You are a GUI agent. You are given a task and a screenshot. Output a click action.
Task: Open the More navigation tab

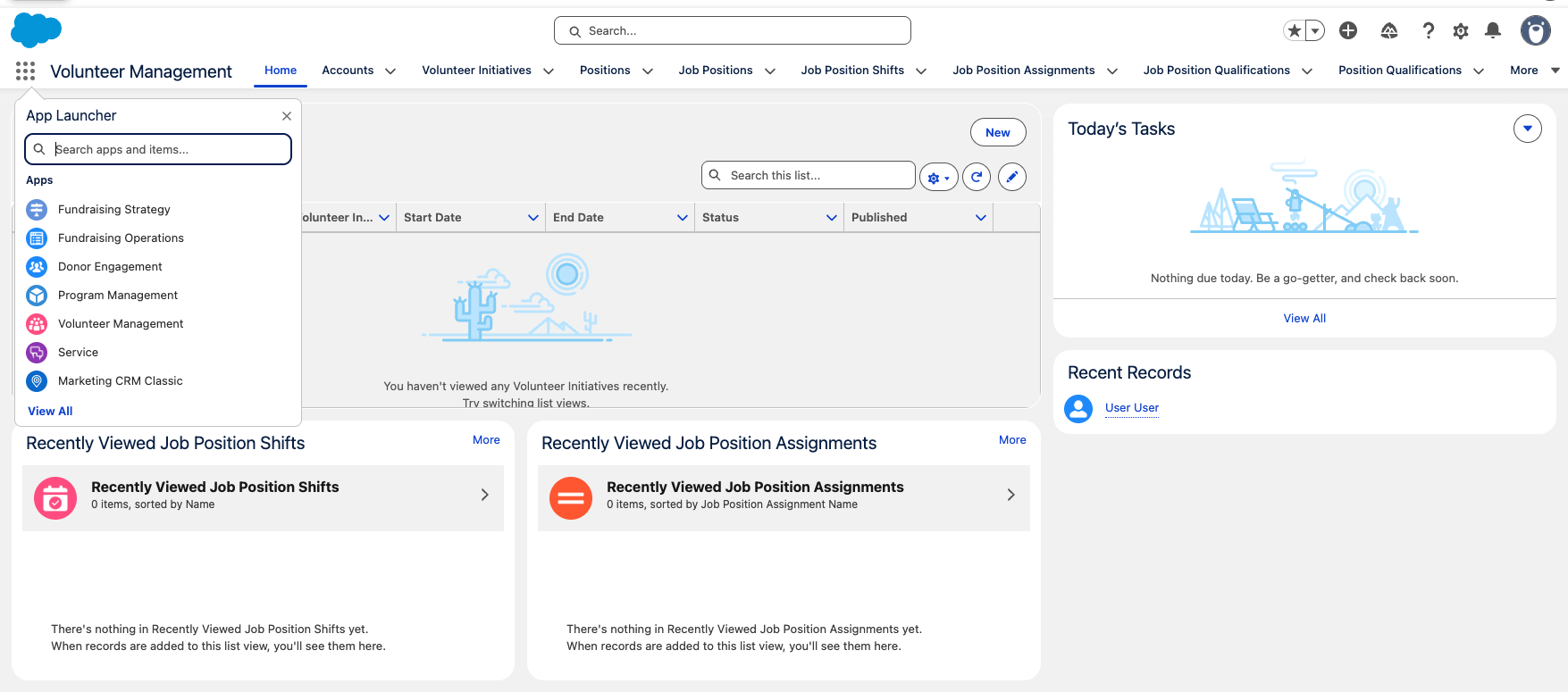click(1532, 71)
